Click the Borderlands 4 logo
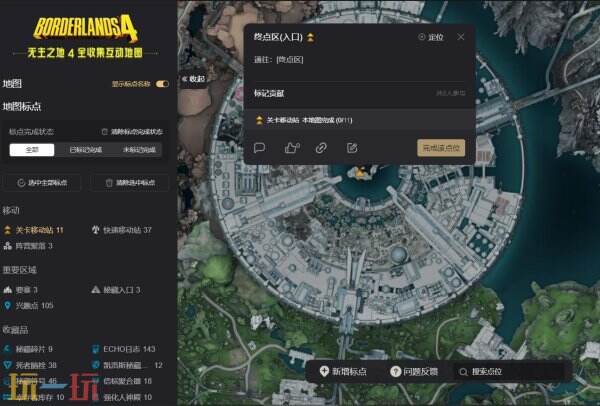This screenshot has width=600, height=406. pyautogui.click(x=85, y=28)
